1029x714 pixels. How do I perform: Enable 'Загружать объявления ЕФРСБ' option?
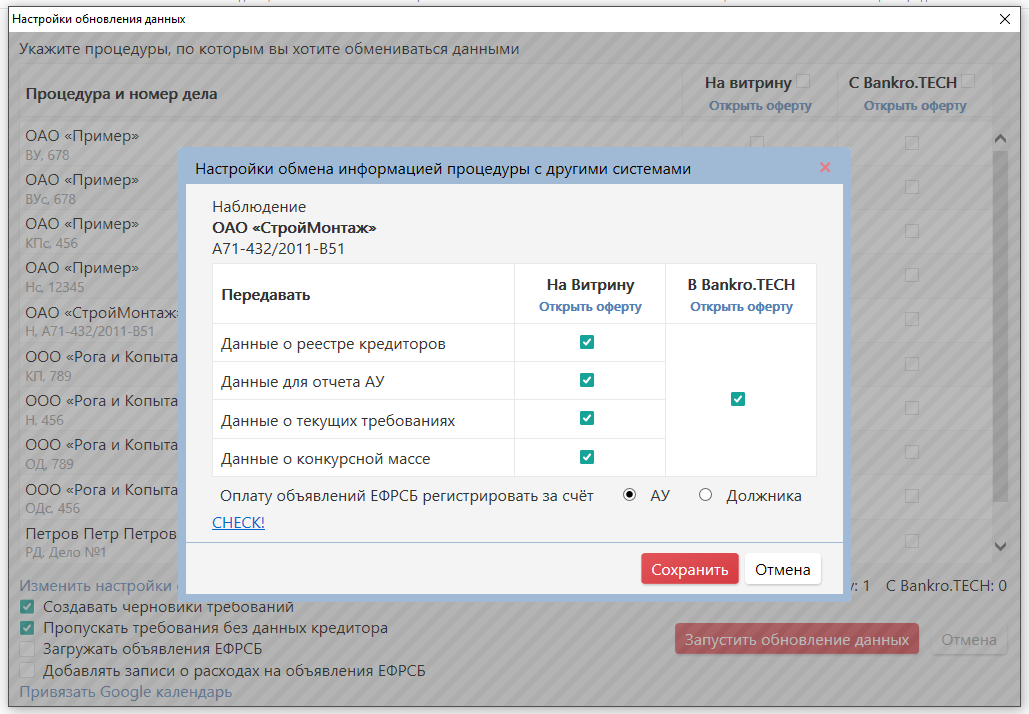pyautogui.click(x=28, y=650)
